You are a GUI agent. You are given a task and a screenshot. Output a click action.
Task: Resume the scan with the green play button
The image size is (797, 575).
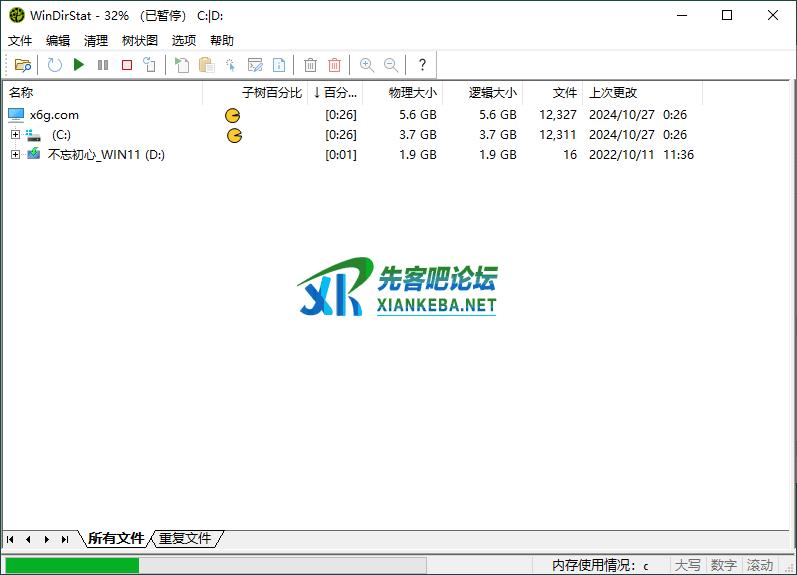[78, 65]
